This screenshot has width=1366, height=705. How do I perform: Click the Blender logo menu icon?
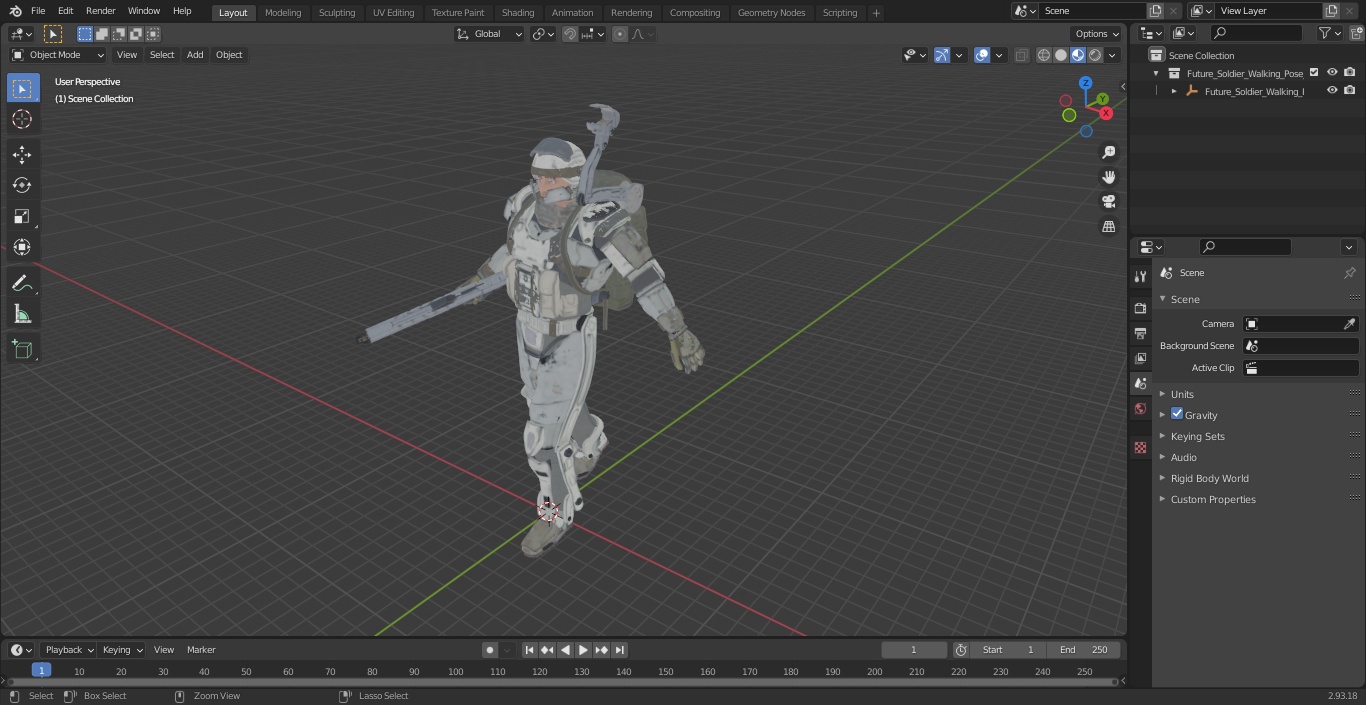pos(15,11)
